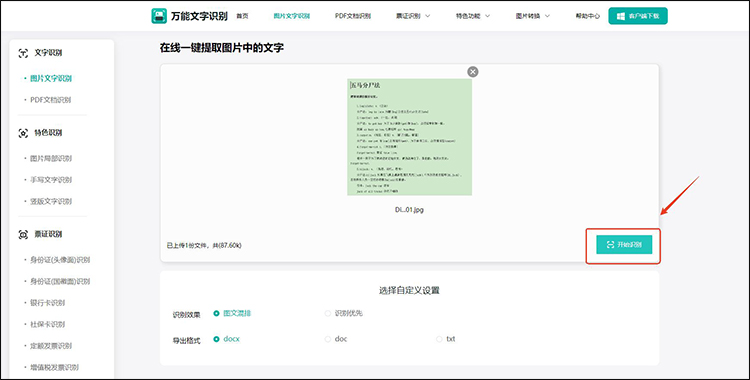The height and width of the screenshot is (380, 750).
Task: Click the Windows icon on download button
Action: pos(621,16)
